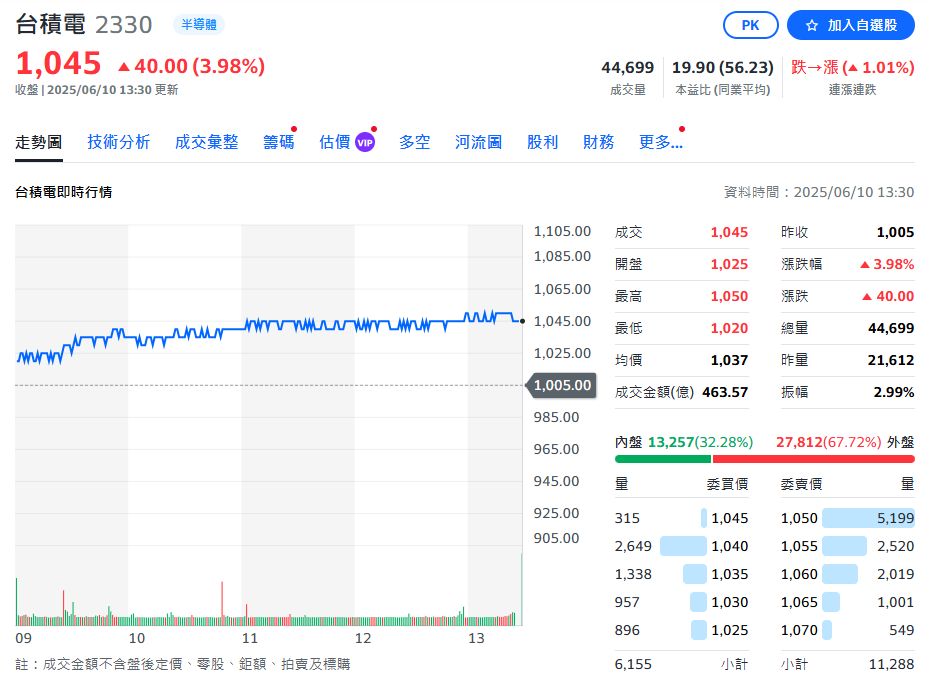Click the 台積電即時行情 section title
Image resolution: width=928 pixels, height=683 pixels.
(x=63, y=192)
